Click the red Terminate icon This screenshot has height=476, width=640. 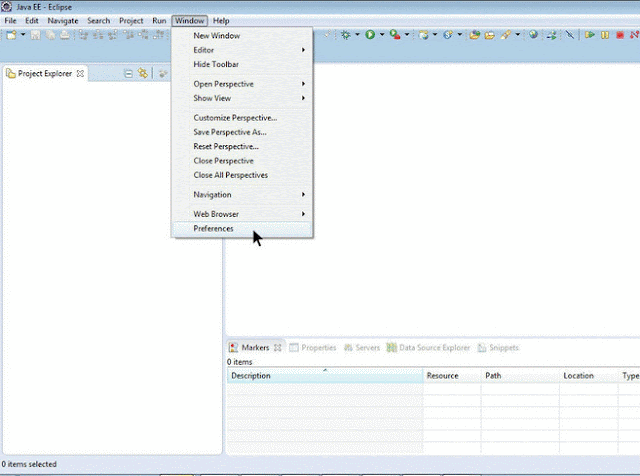[x=620, y=35]
